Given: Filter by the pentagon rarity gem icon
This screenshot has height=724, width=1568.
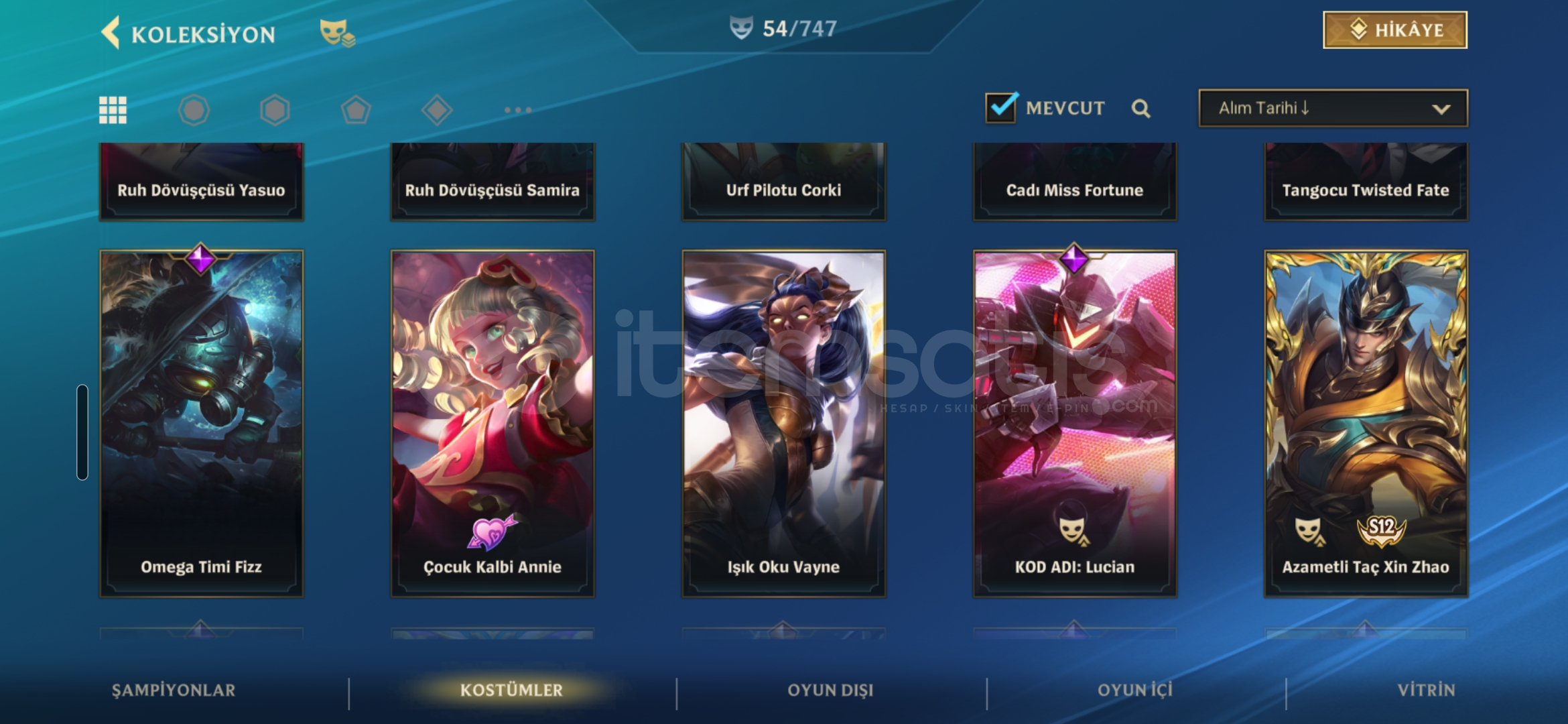Looking at the screenshot, I should (x=356, y=110).
